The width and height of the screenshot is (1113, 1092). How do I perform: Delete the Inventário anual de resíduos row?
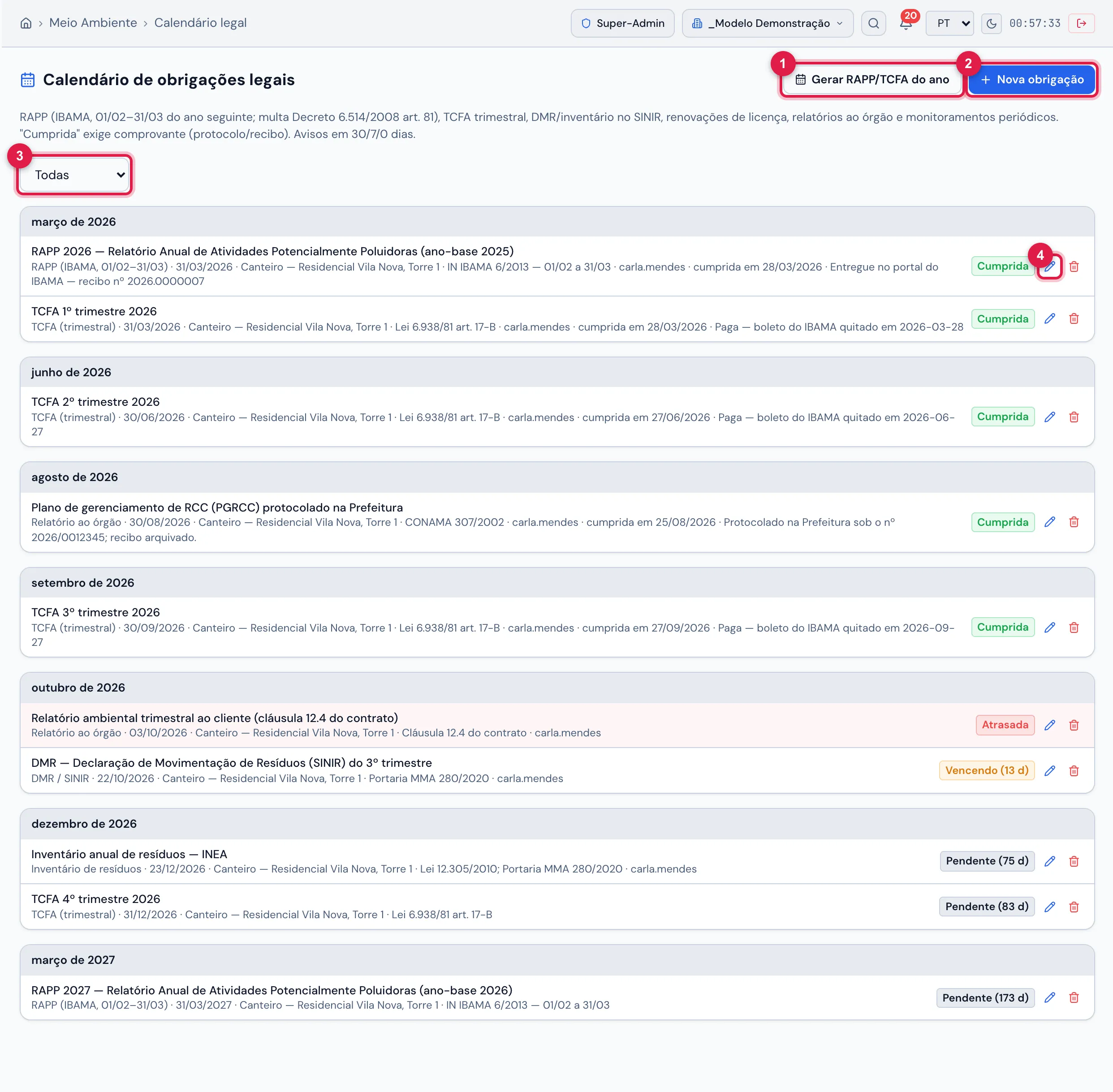click(1074, 861)
